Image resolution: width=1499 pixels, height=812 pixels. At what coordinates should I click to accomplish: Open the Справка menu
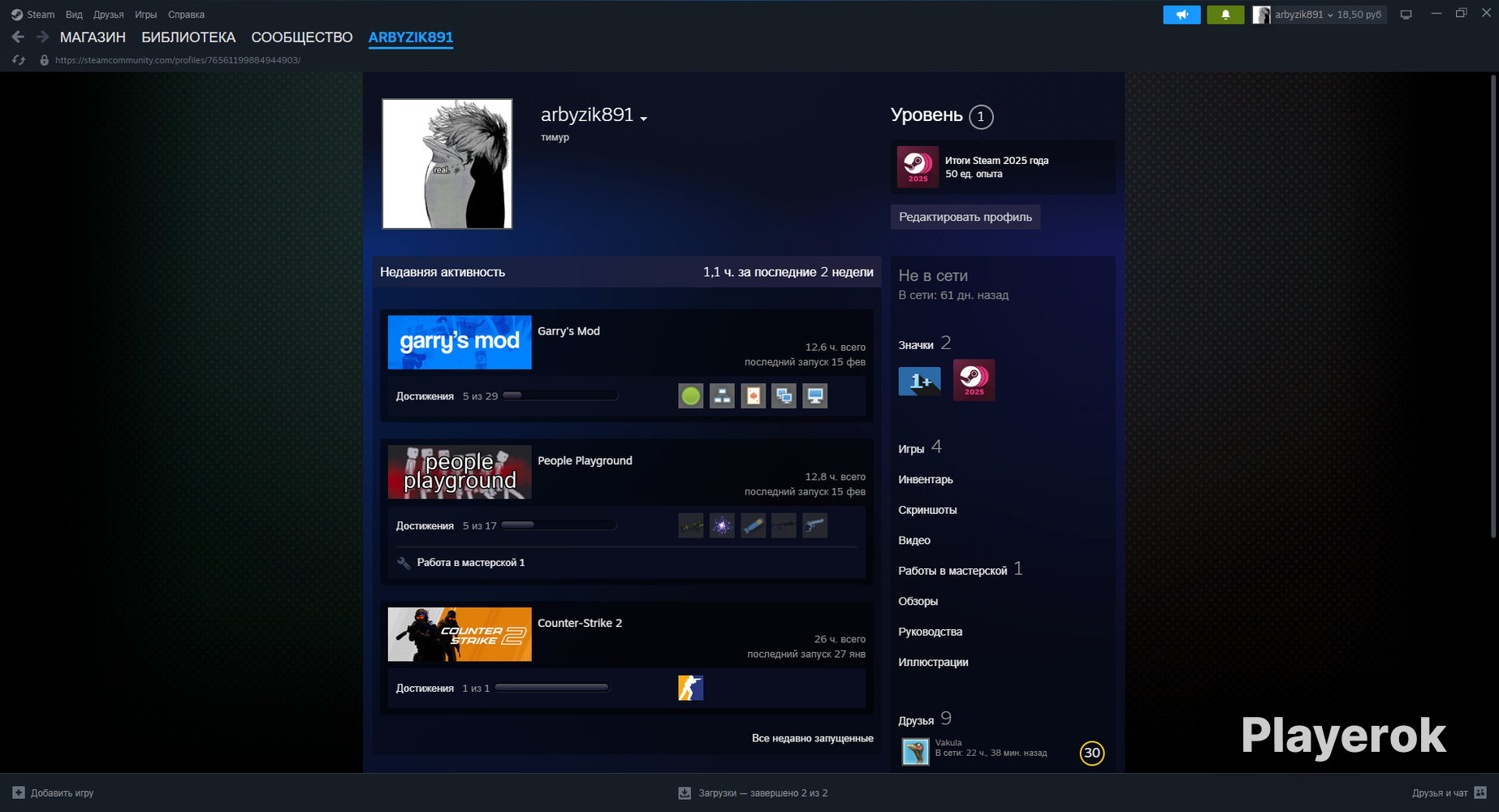click(186, 15)
